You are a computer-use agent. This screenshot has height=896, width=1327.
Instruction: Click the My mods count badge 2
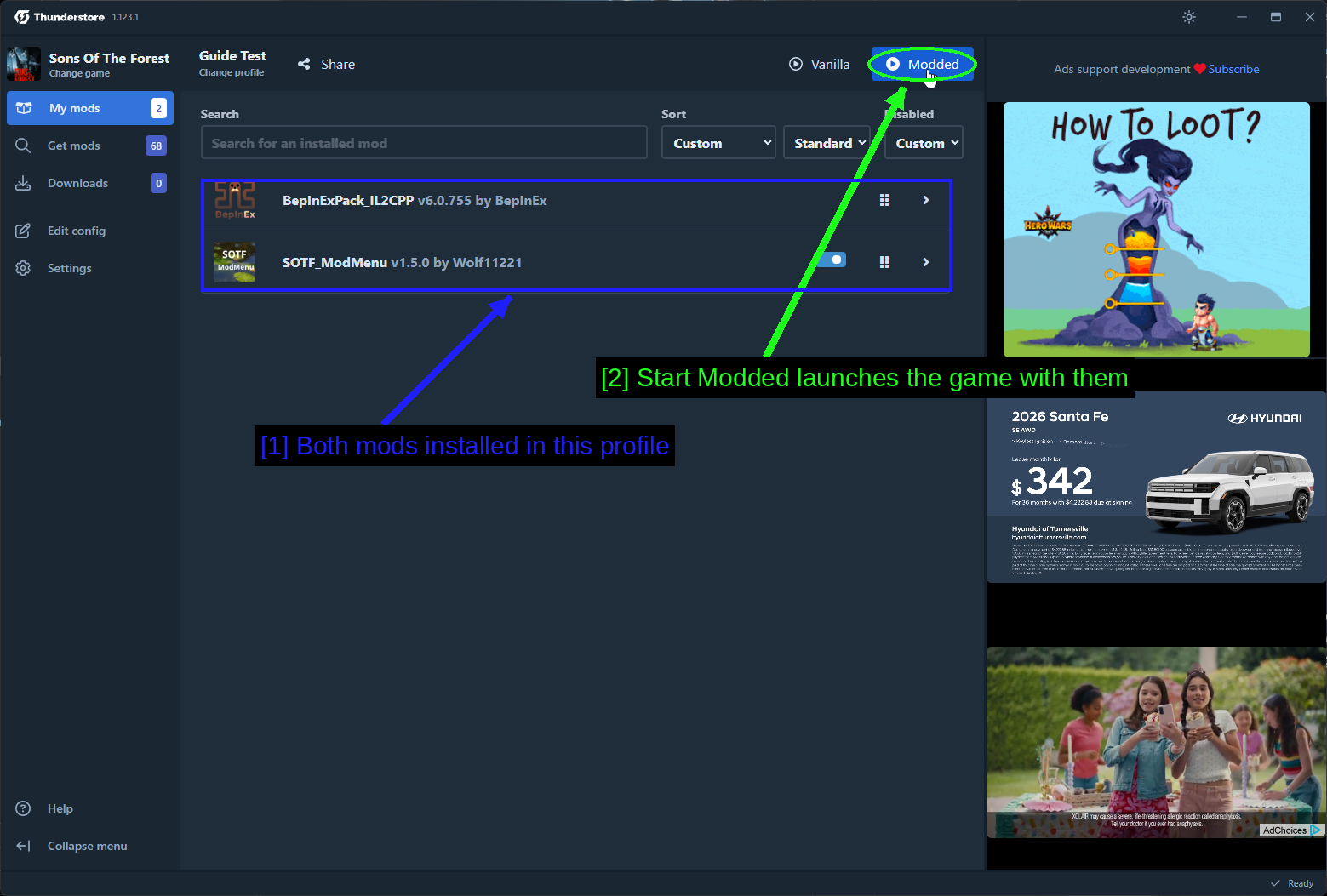(158, 108)
